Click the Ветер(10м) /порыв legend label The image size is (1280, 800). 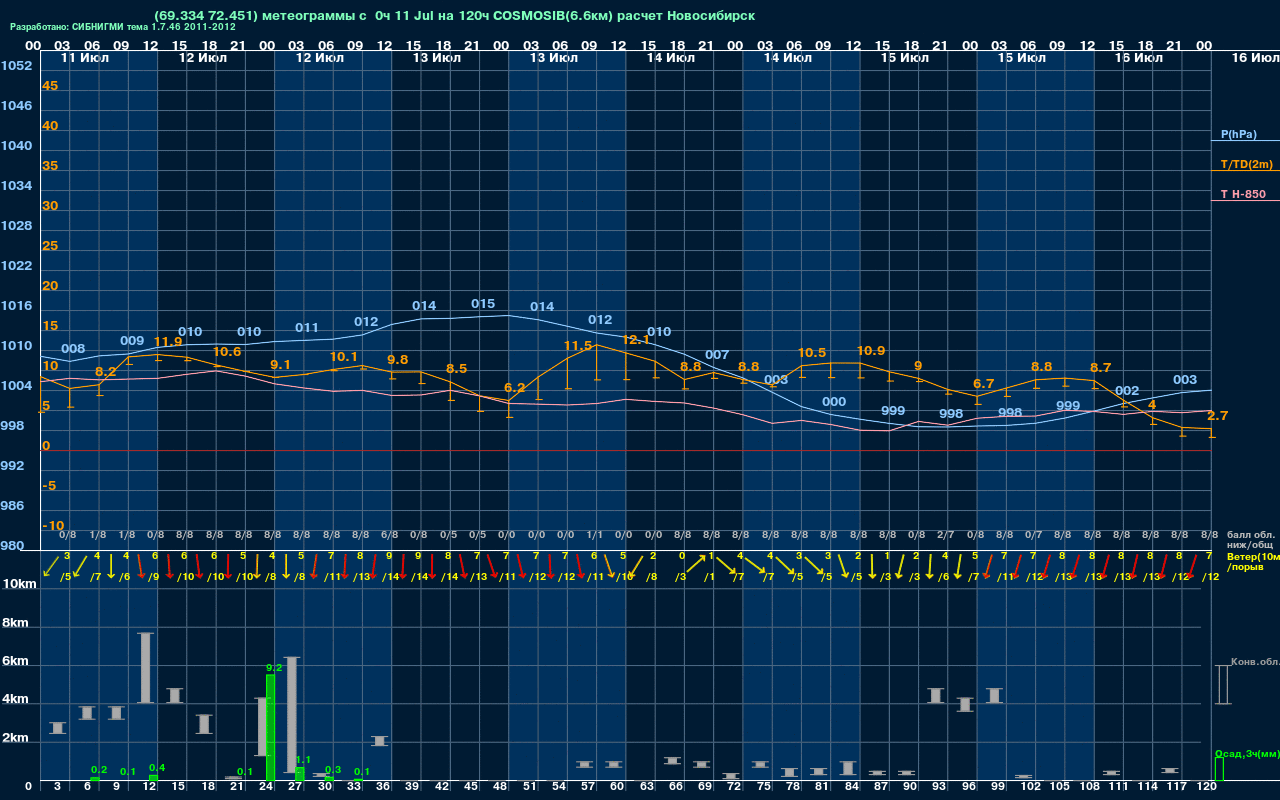coord(1253,560)
